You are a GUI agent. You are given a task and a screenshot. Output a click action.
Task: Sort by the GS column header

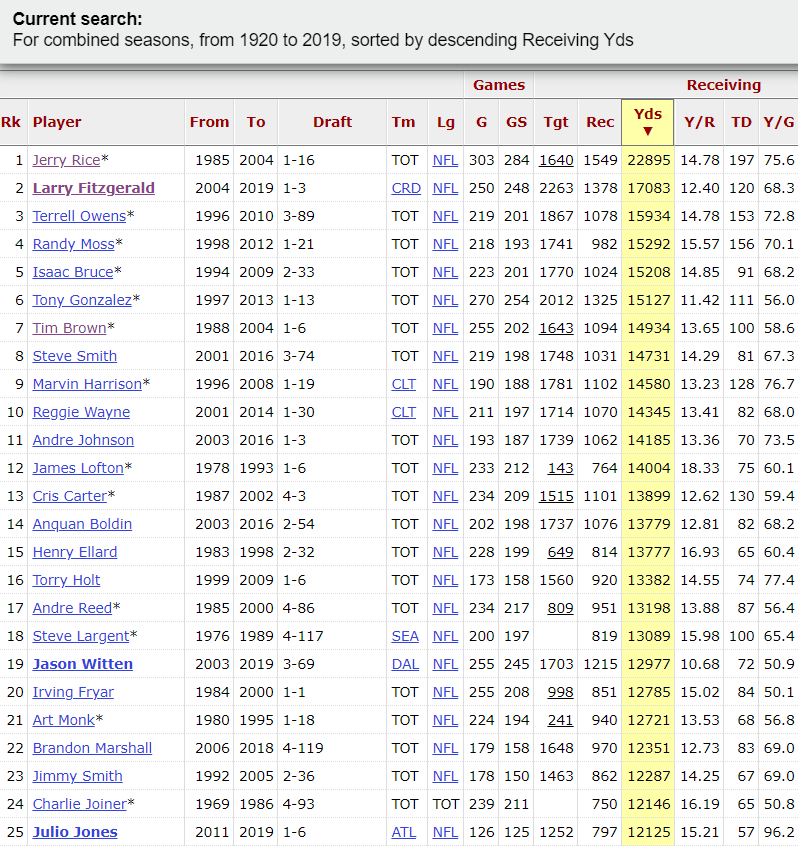[516, 122]
